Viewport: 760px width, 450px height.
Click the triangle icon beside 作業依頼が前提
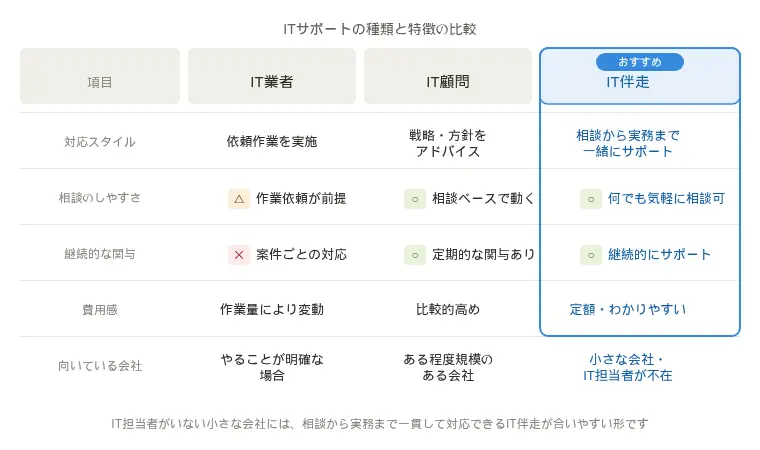239,198
